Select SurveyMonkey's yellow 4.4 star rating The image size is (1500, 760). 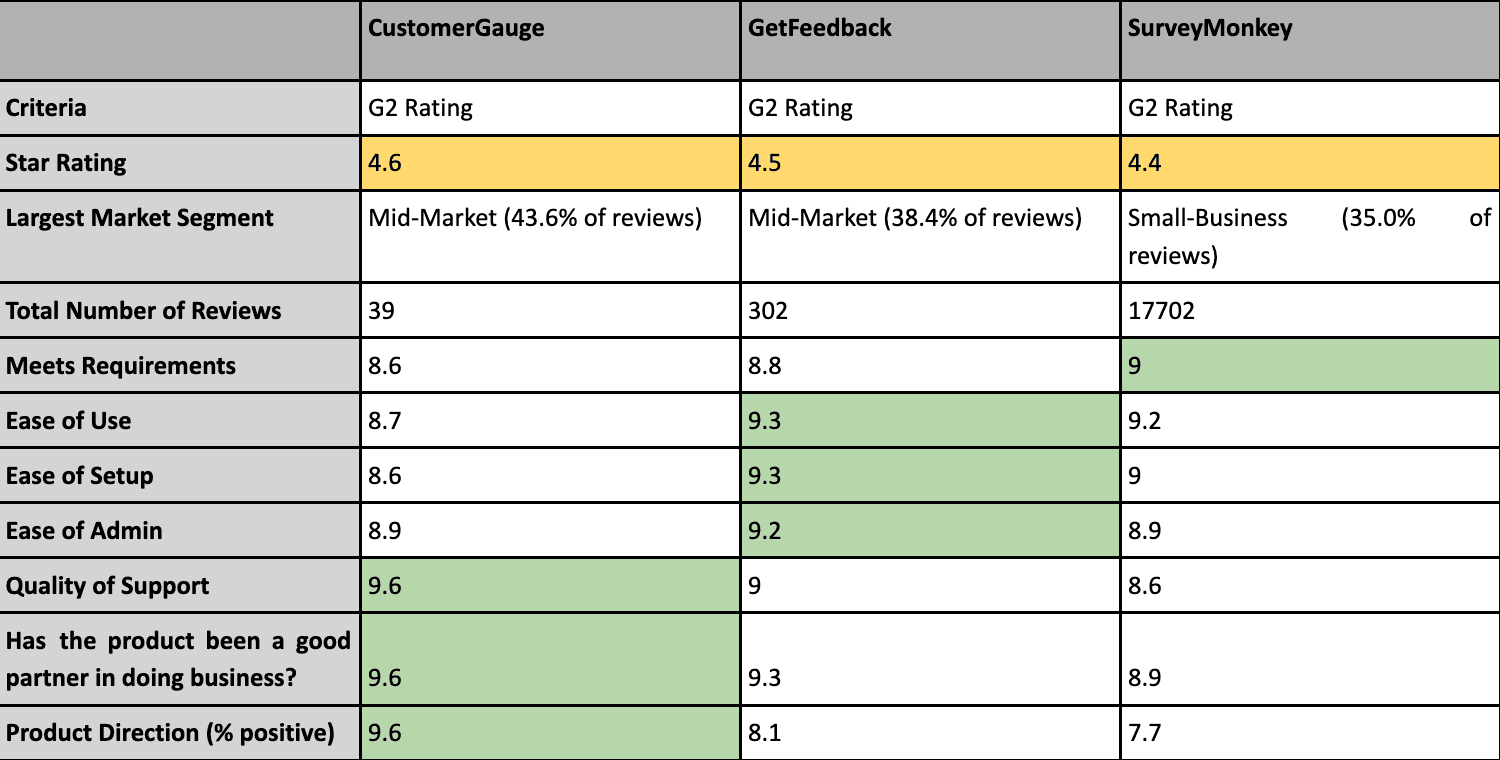1310,163
